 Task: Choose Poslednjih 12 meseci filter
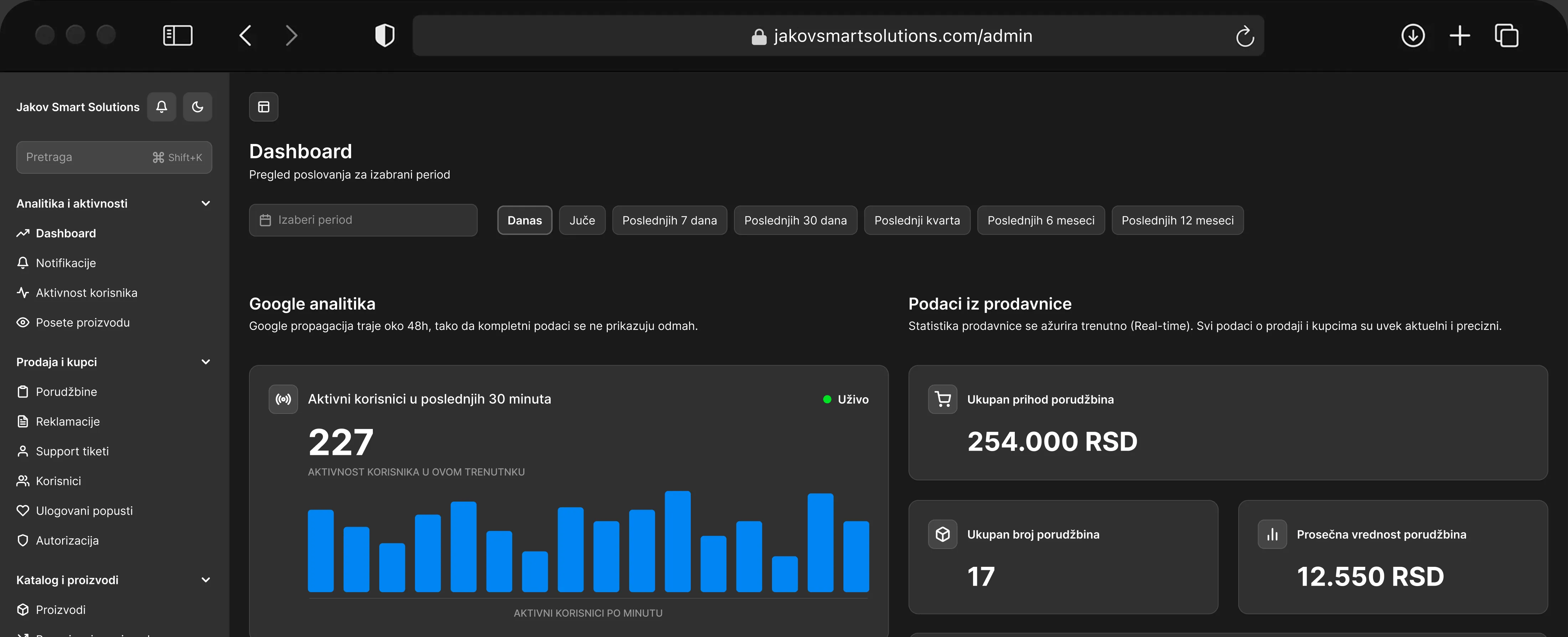point(1177,220)
